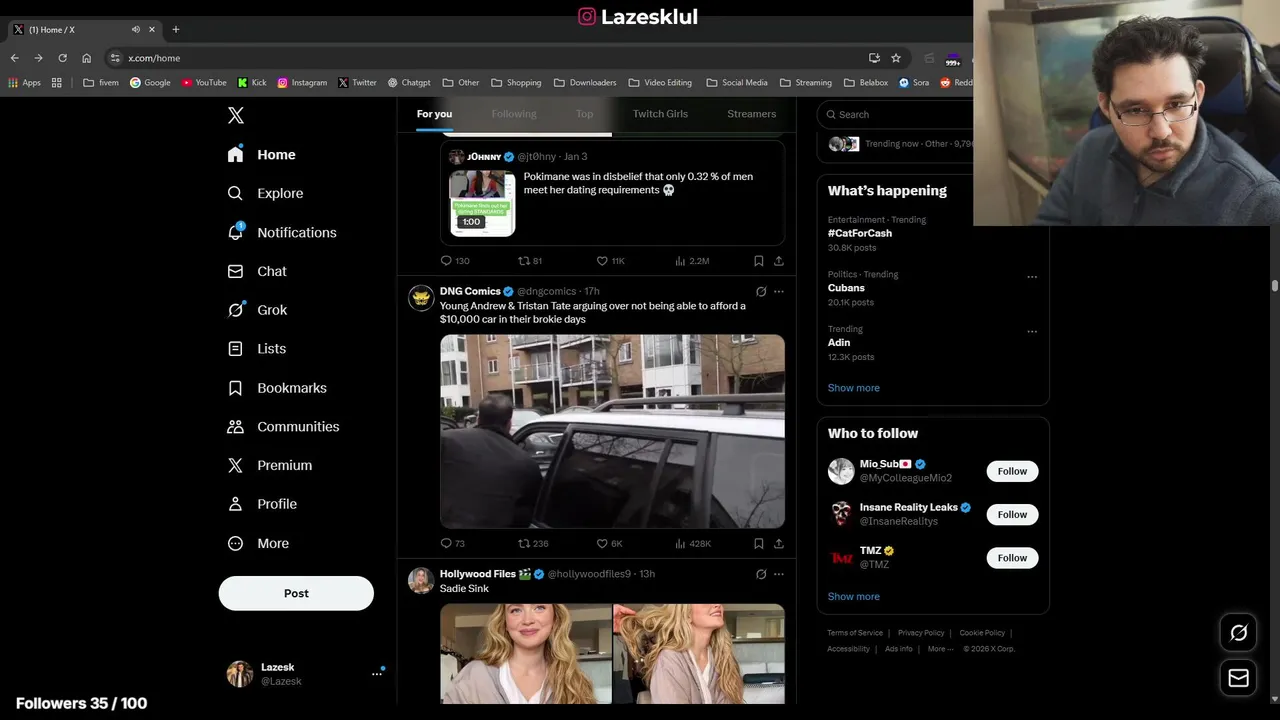
Task: Expand the footer More menu
Action: pyautogui.click(x=939, y=649)
